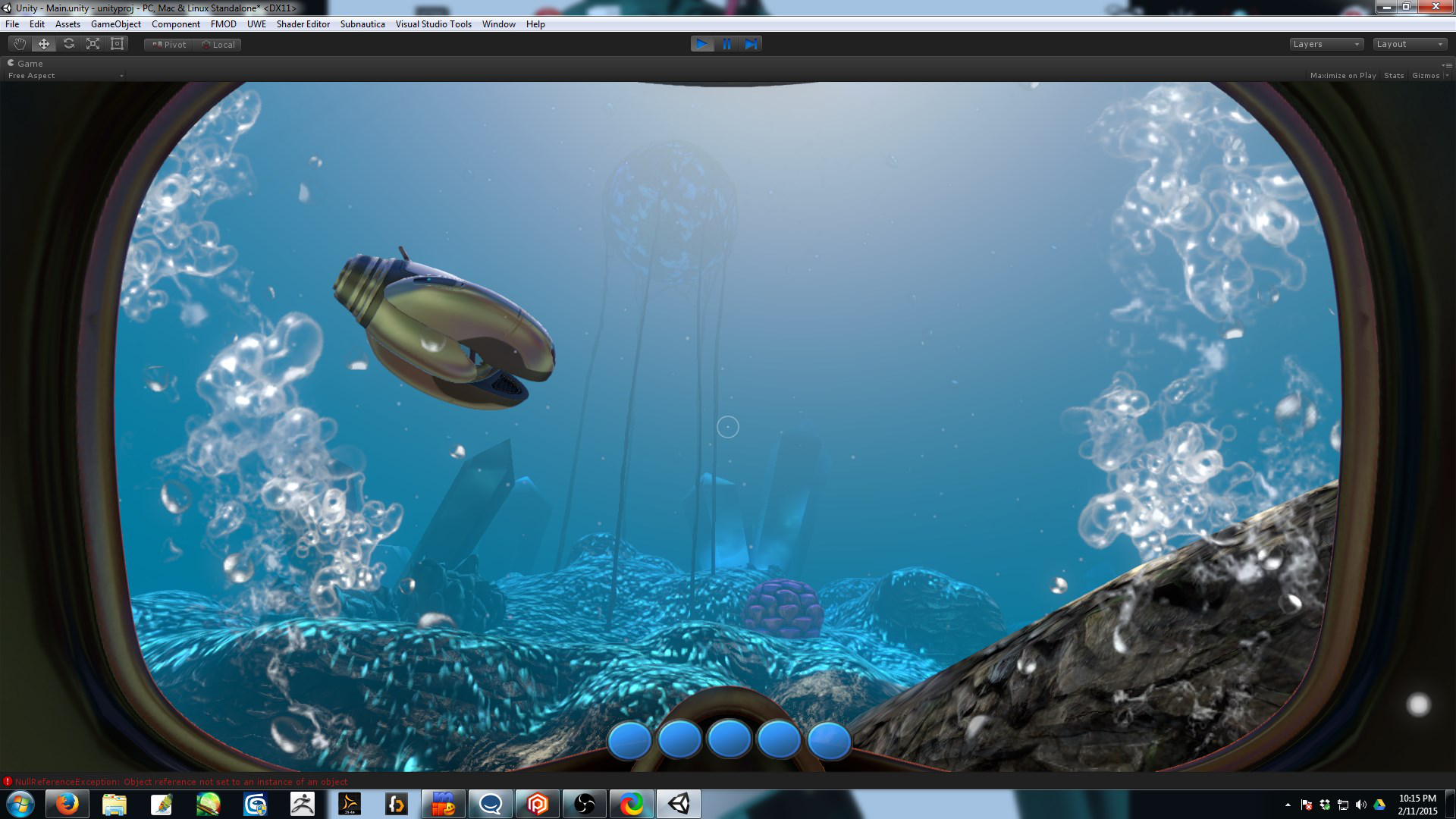Open Action Center flag icon
1456x819 pixels.
click(x=1307, y=805)
